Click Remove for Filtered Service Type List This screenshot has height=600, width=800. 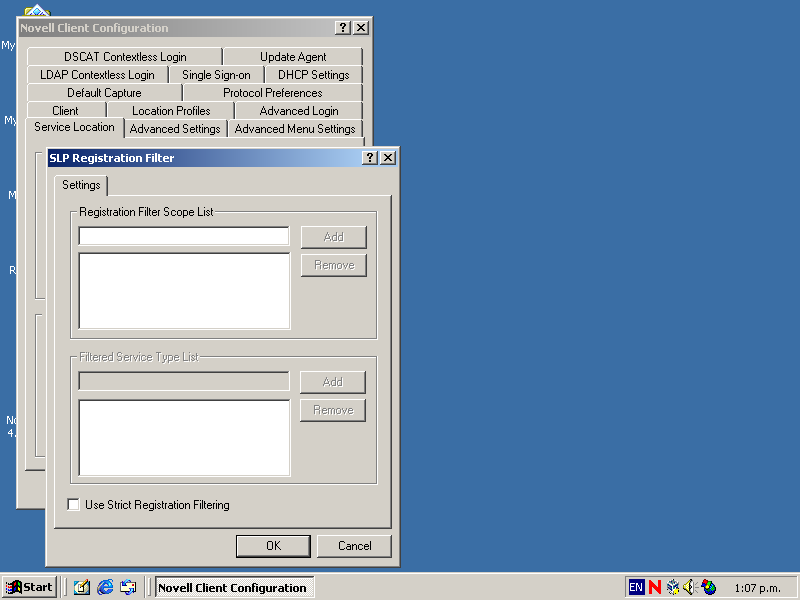tap(333, 410)
